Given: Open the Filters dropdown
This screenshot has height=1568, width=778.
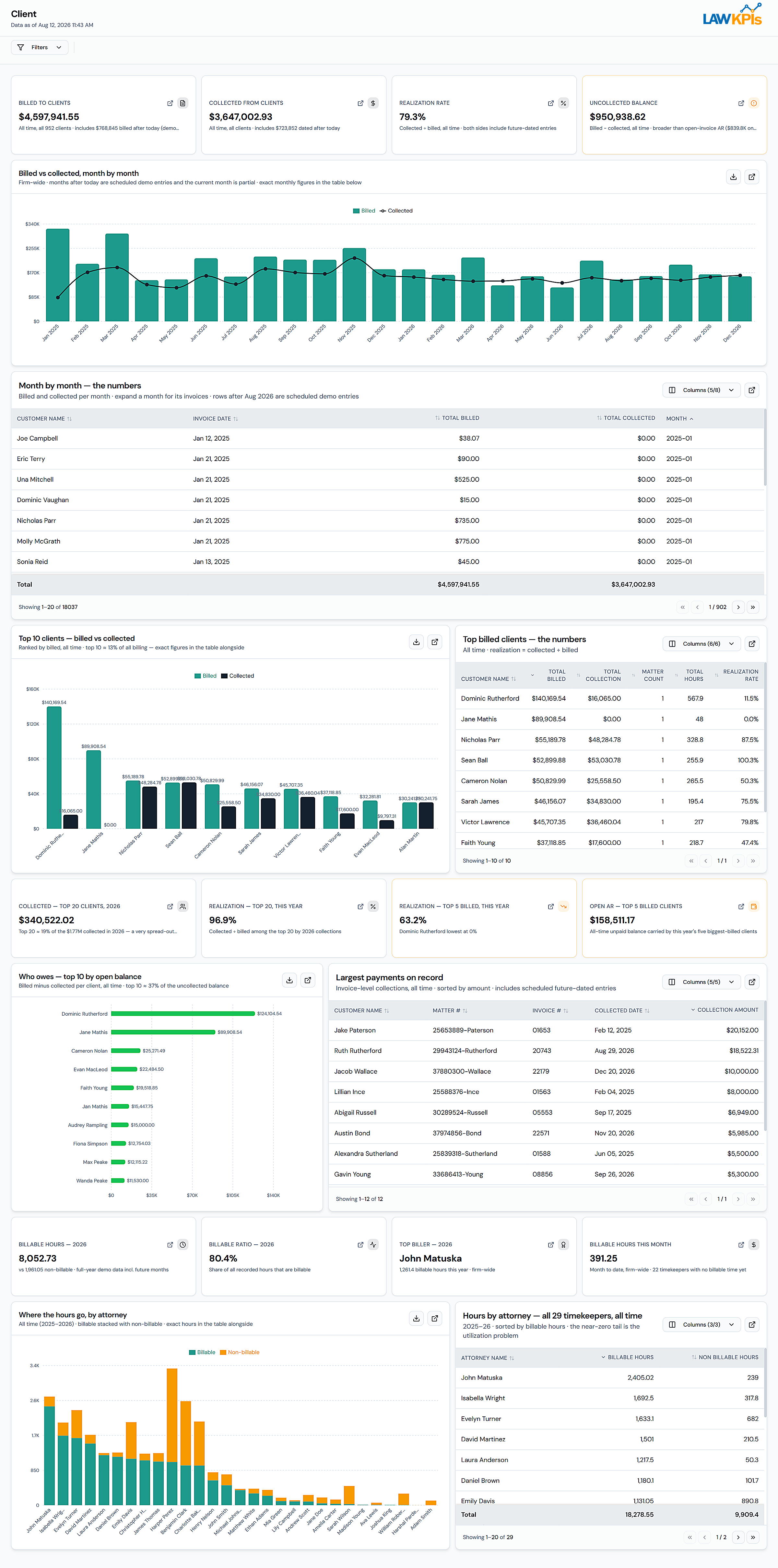Looking at the screenshot, I should click(x=39, y=48).
